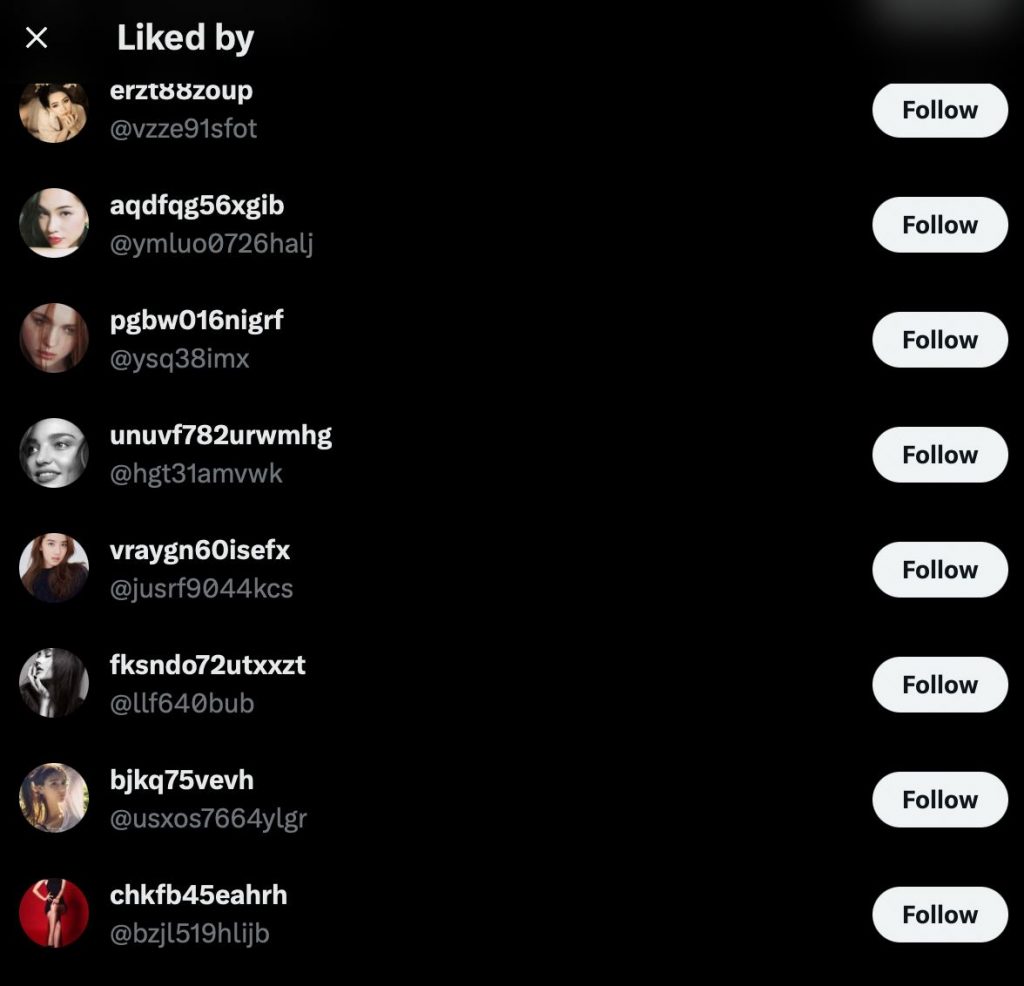Click Follow beside bjkq75vevh
The image size is (1024, 986).
pyautogui.click(x=939, y=800)
